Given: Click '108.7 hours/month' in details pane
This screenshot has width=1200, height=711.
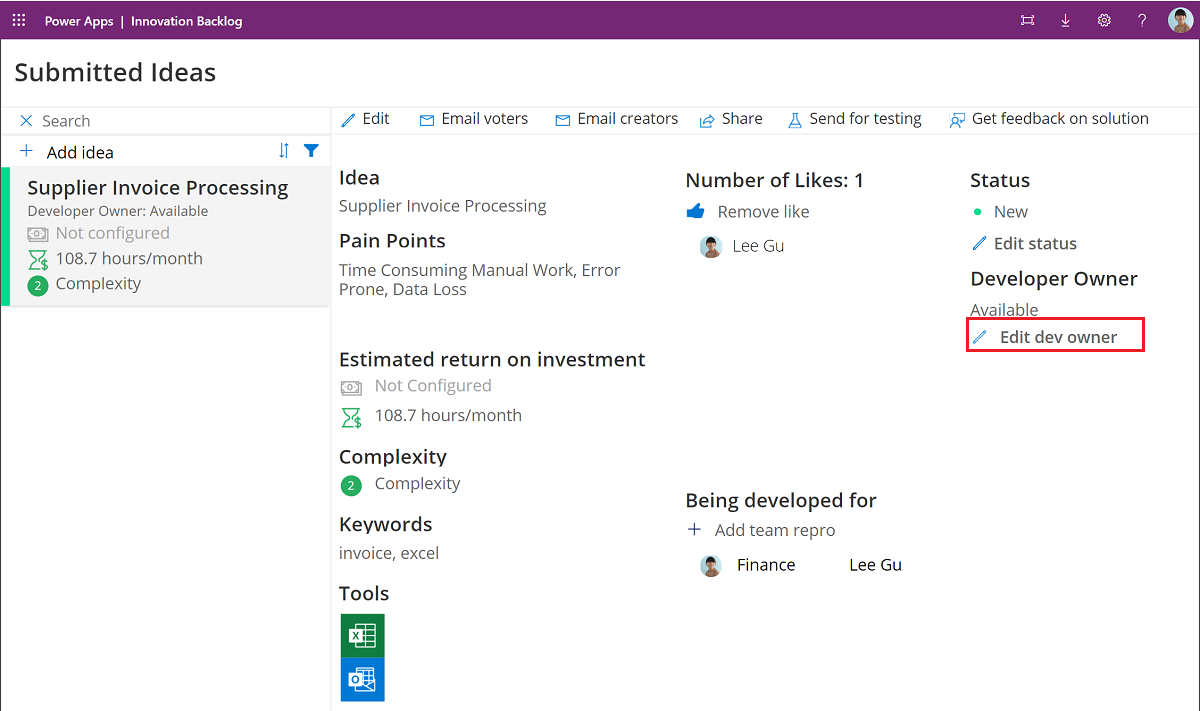Looking at the screenshot, I should pos(448,415).
